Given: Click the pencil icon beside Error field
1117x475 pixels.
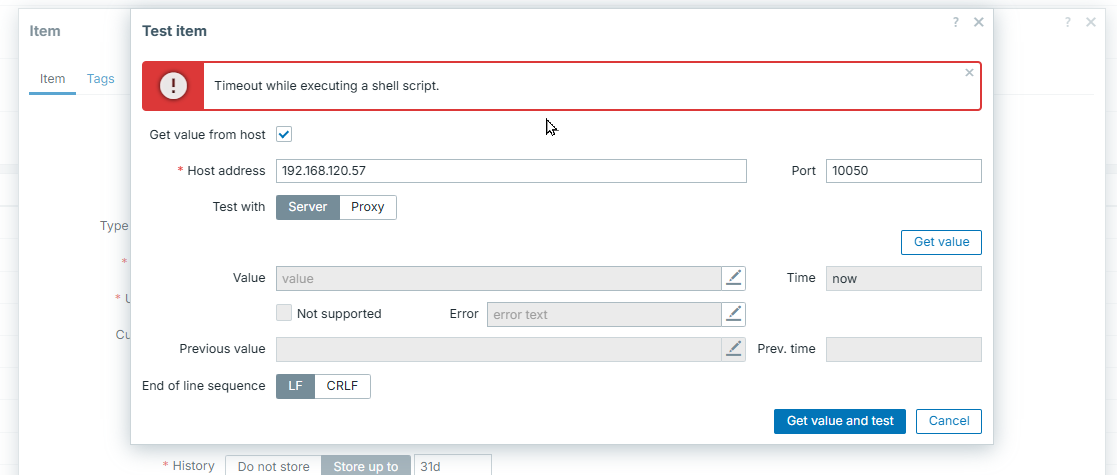Looking at the screenshot, I should [734, 314].
